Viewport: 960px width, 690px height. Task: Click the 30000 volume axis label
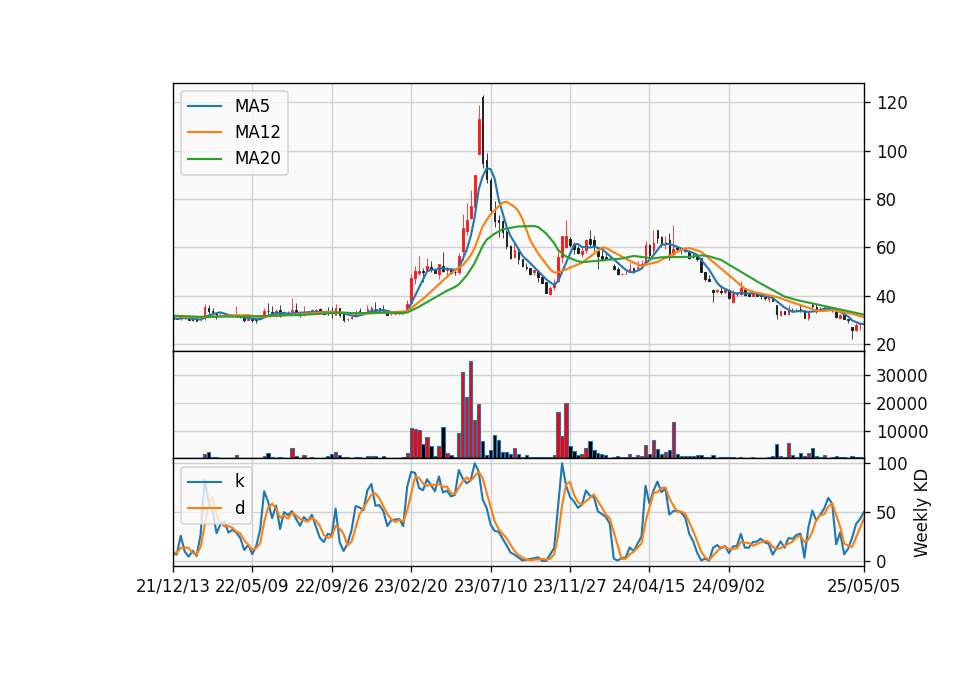tap(902, 376)
